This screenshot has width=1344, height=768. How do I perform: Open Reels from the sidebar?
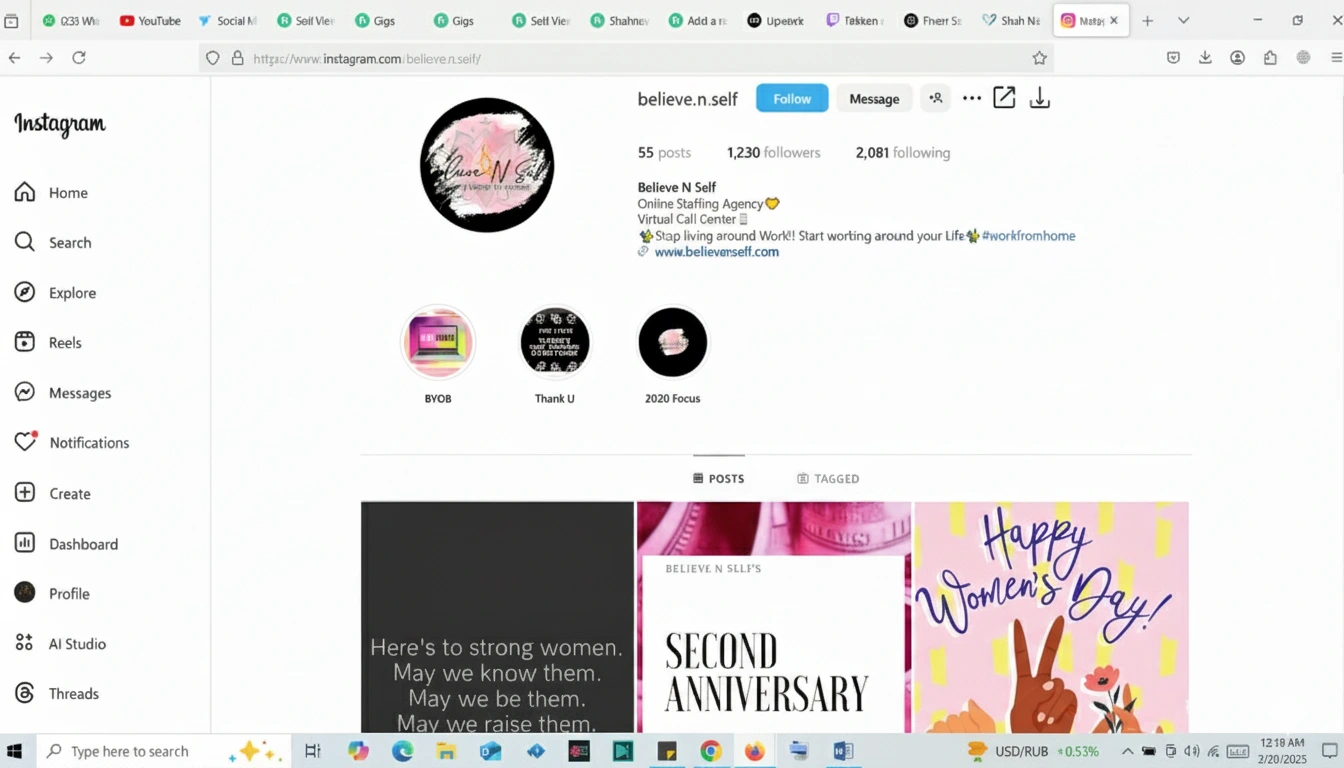[48, 343]
